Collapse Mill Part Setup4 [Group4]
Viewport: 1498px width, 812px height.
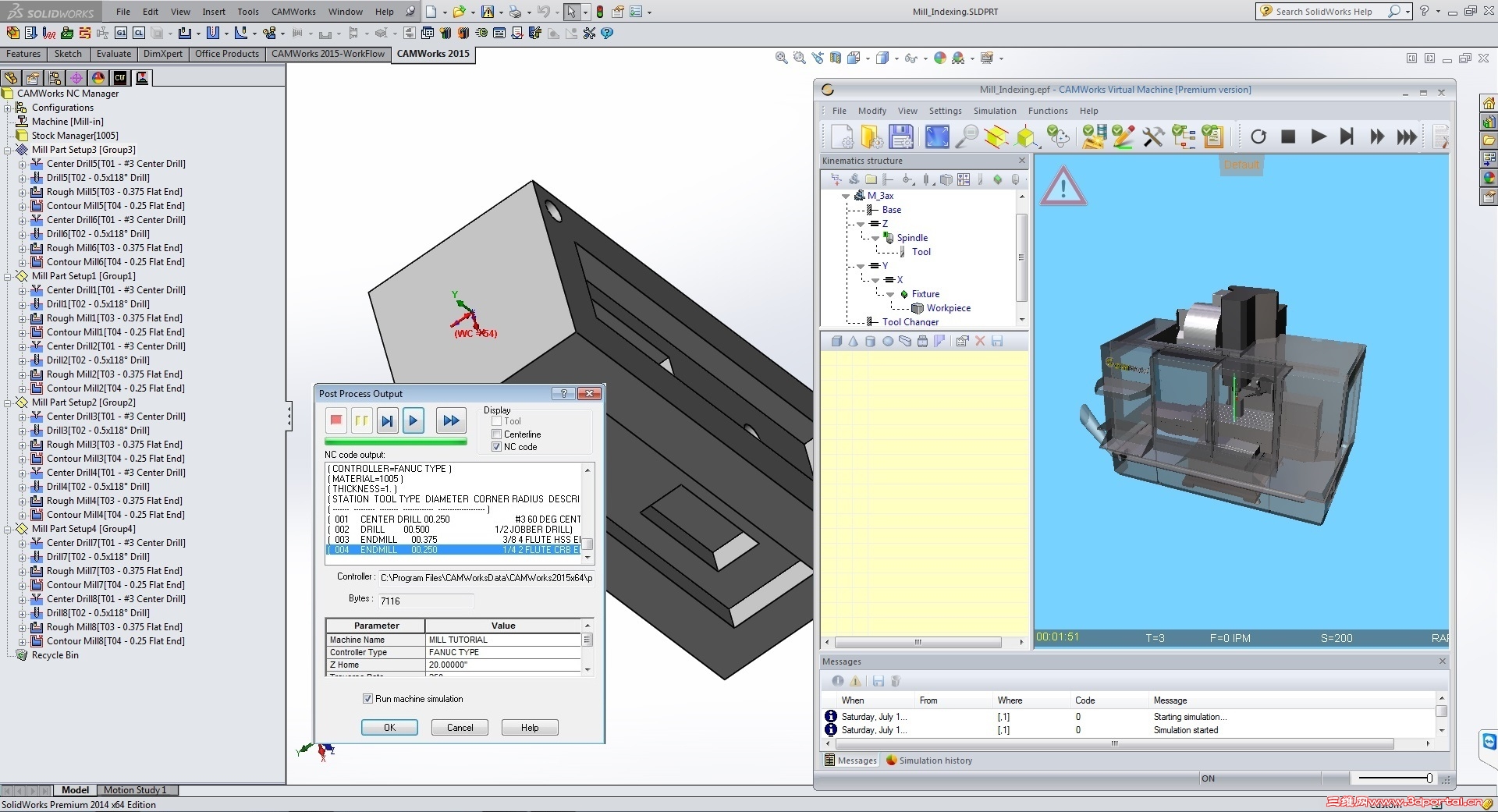(8, 529)
